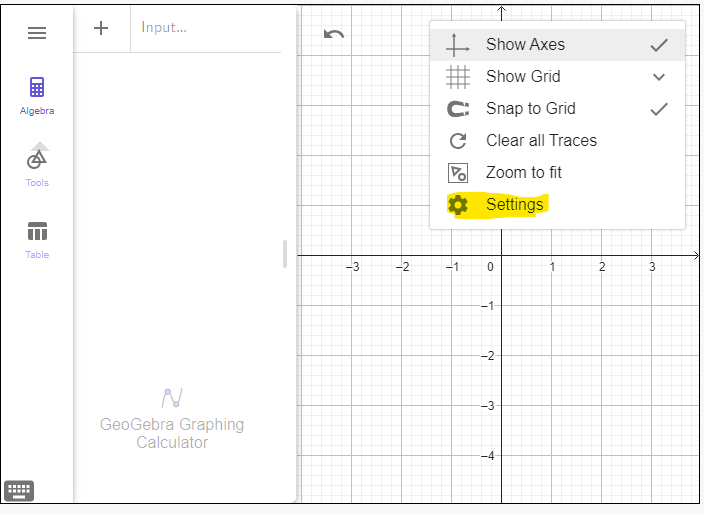The image size is (704, 514).
Task: Click the Input field in Algebra
Action: [x=206, y=28]
